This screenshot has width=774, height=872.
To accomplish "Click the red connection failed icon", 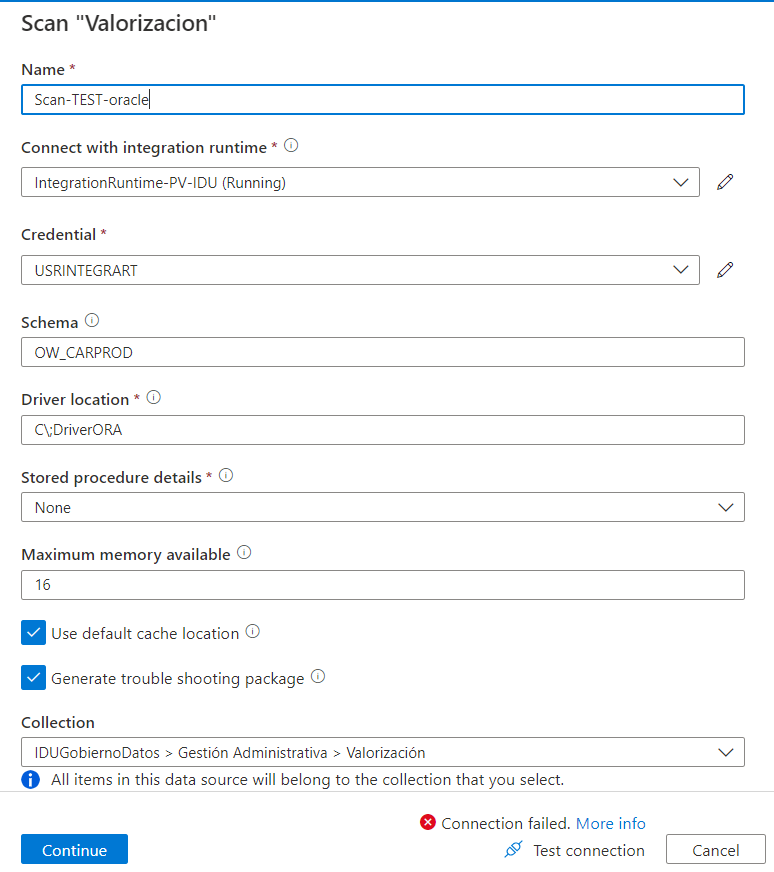I will pos(428,822).
